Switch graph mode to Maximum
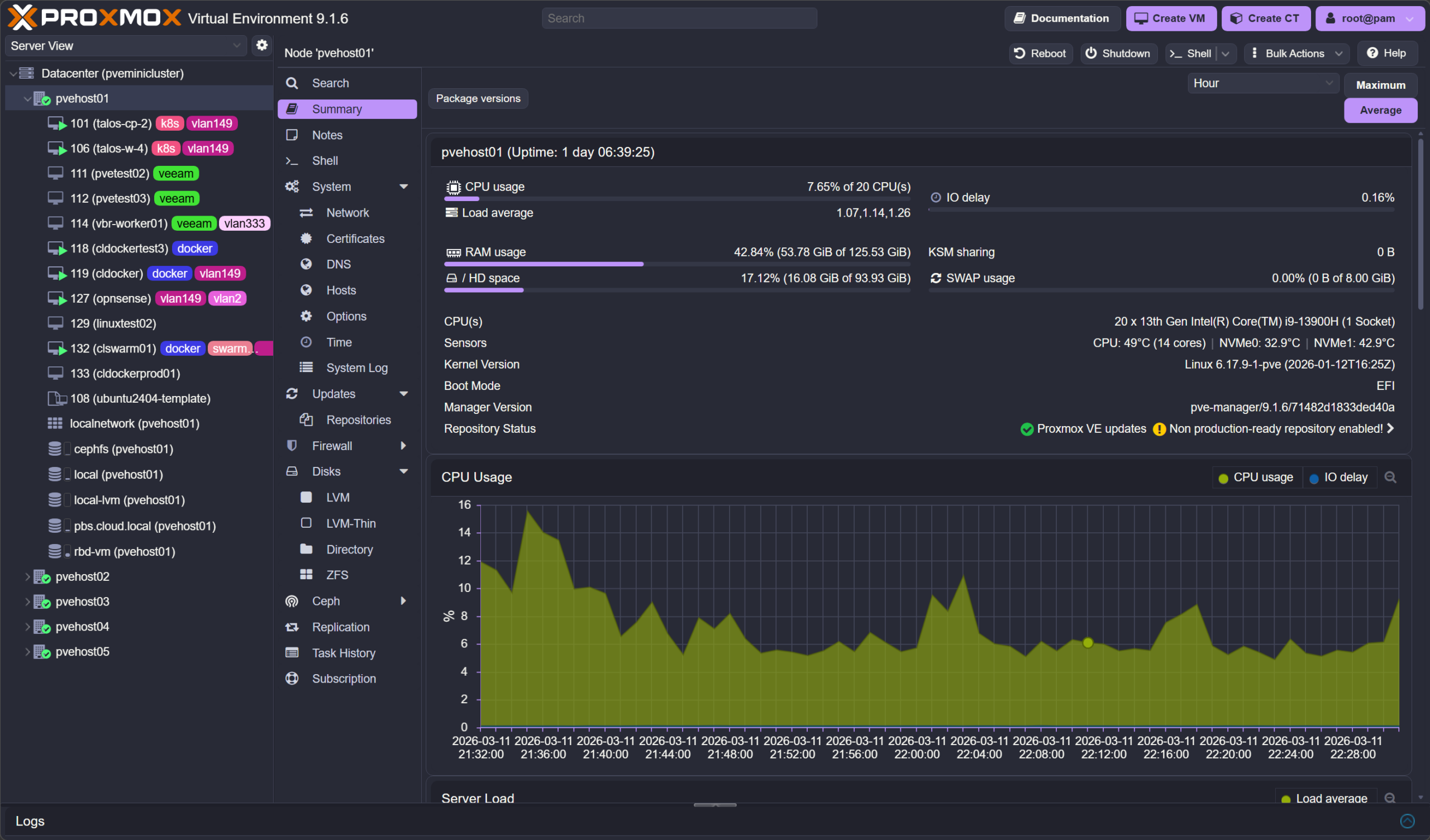1430x840 pixels. [1380, 85]
